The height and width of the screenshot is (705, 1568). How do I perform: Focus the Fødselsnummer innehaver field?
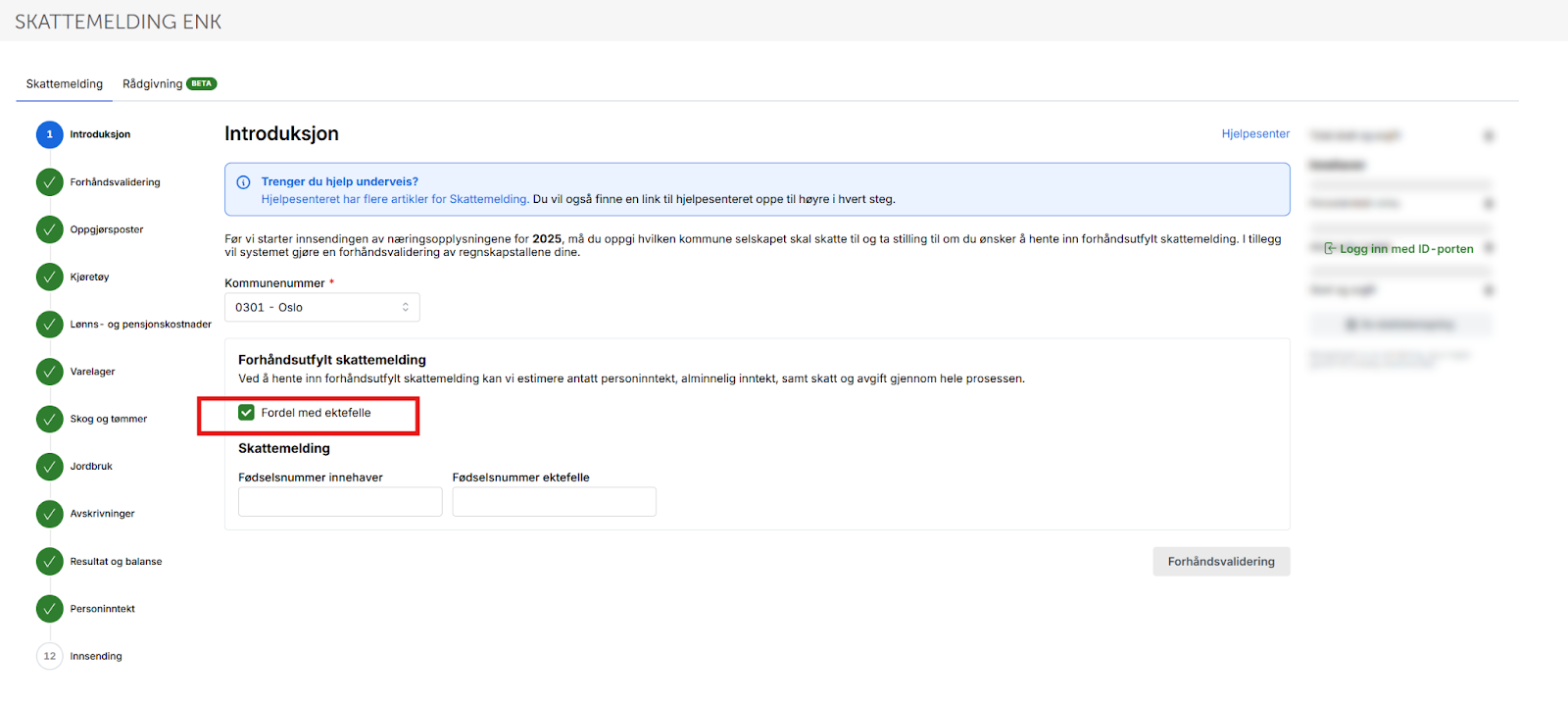(340, 502)
